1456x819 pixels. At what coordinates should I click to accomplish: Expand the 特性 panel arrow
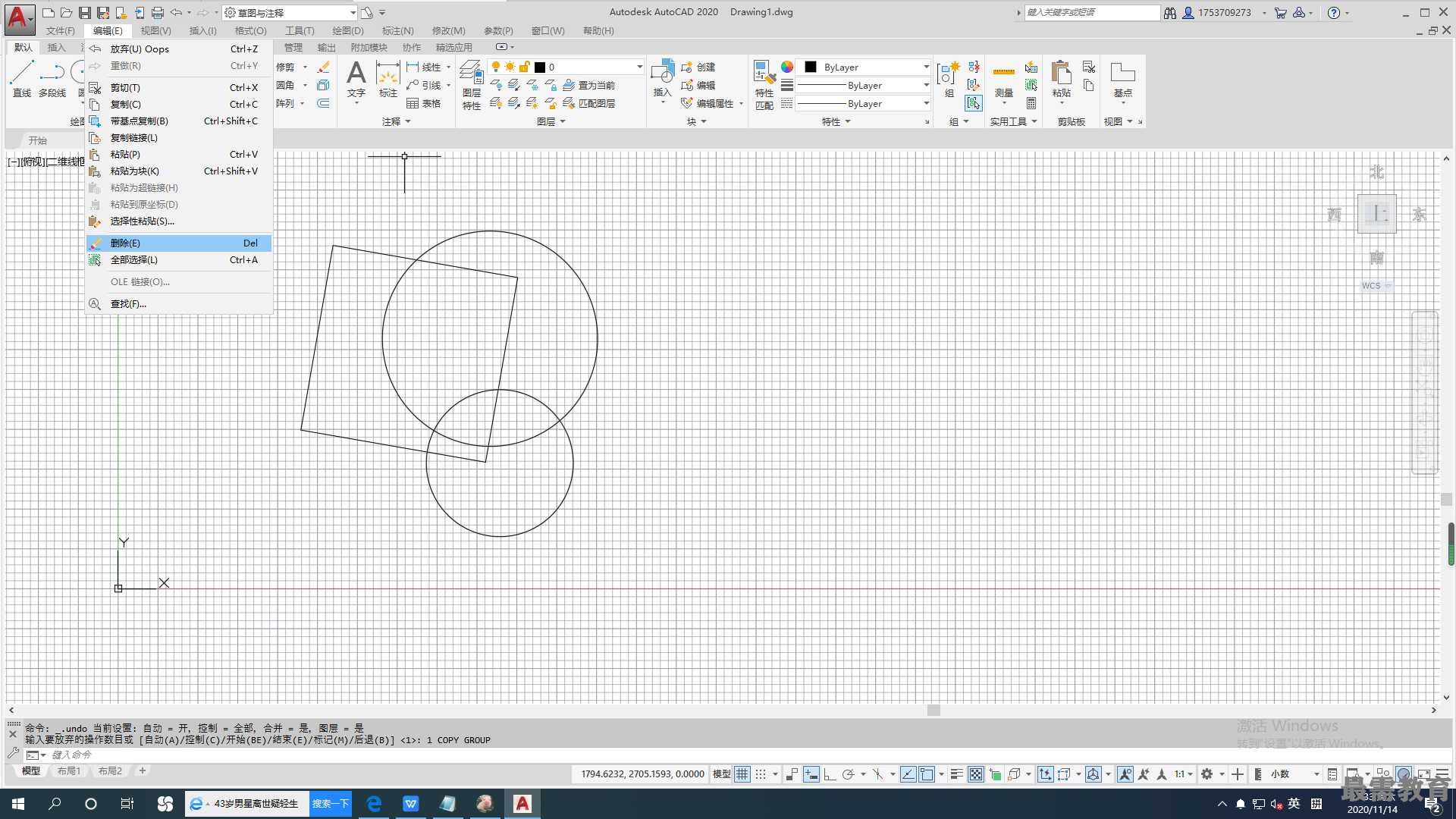click(848, 121)
